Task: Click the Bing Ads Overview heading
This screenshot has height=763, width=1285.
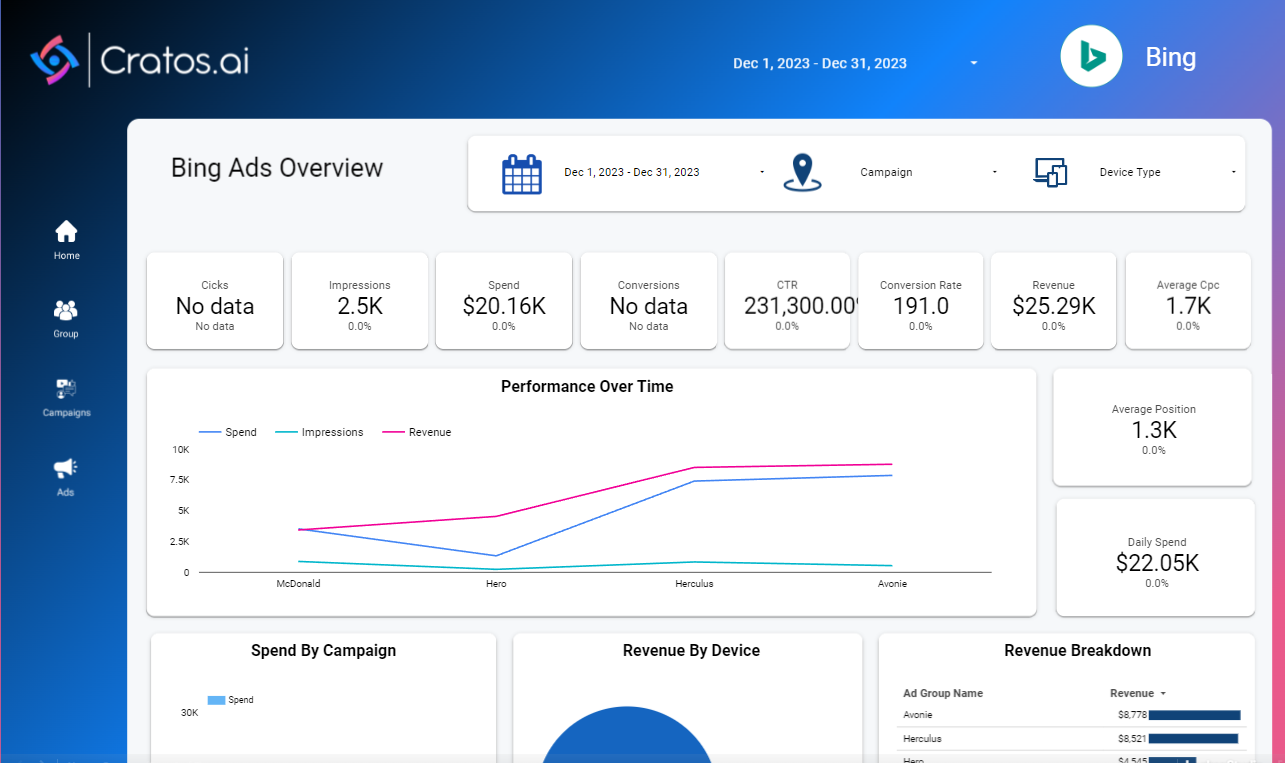Action: (x=277, y=167)
